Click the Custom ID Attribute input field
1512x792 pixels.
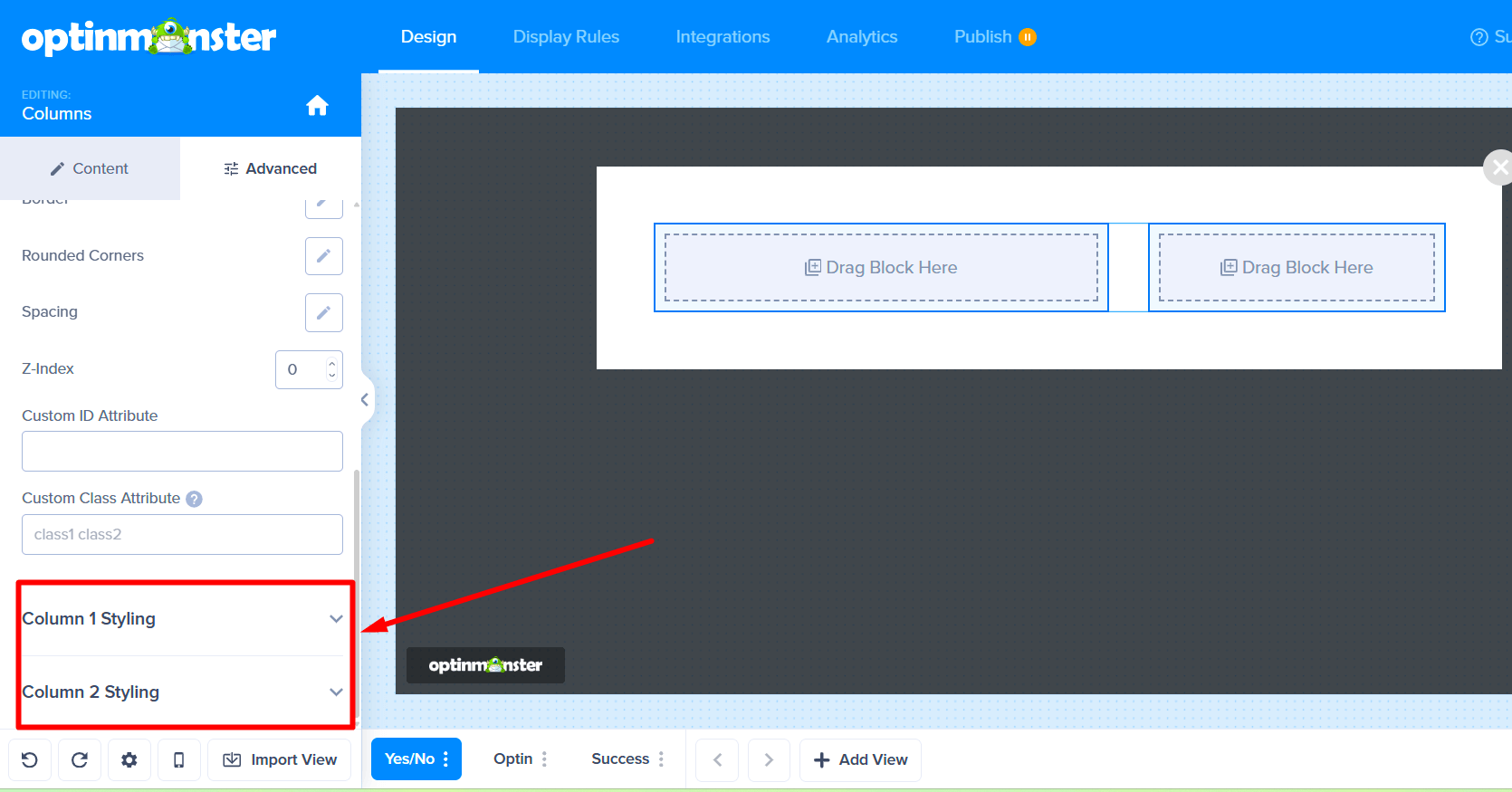182,451
